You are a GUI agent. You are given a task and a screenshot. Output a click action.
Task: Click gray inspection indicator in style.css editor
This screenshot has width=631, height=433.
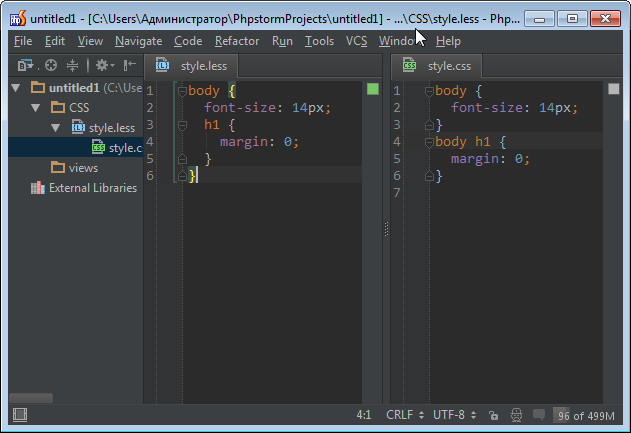coord(614,89)
